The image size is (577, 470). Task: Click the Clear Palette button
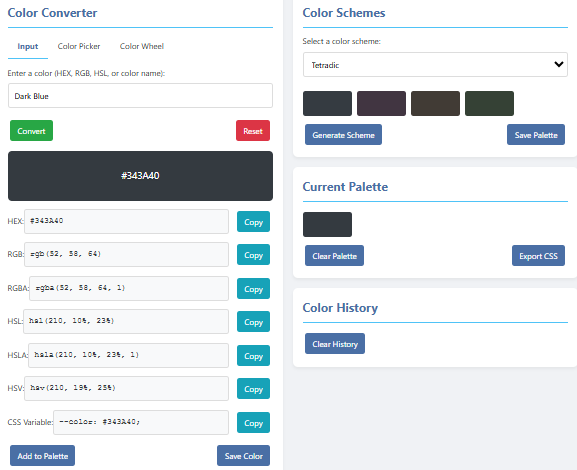pyautogui.click(x=334, y=256)
